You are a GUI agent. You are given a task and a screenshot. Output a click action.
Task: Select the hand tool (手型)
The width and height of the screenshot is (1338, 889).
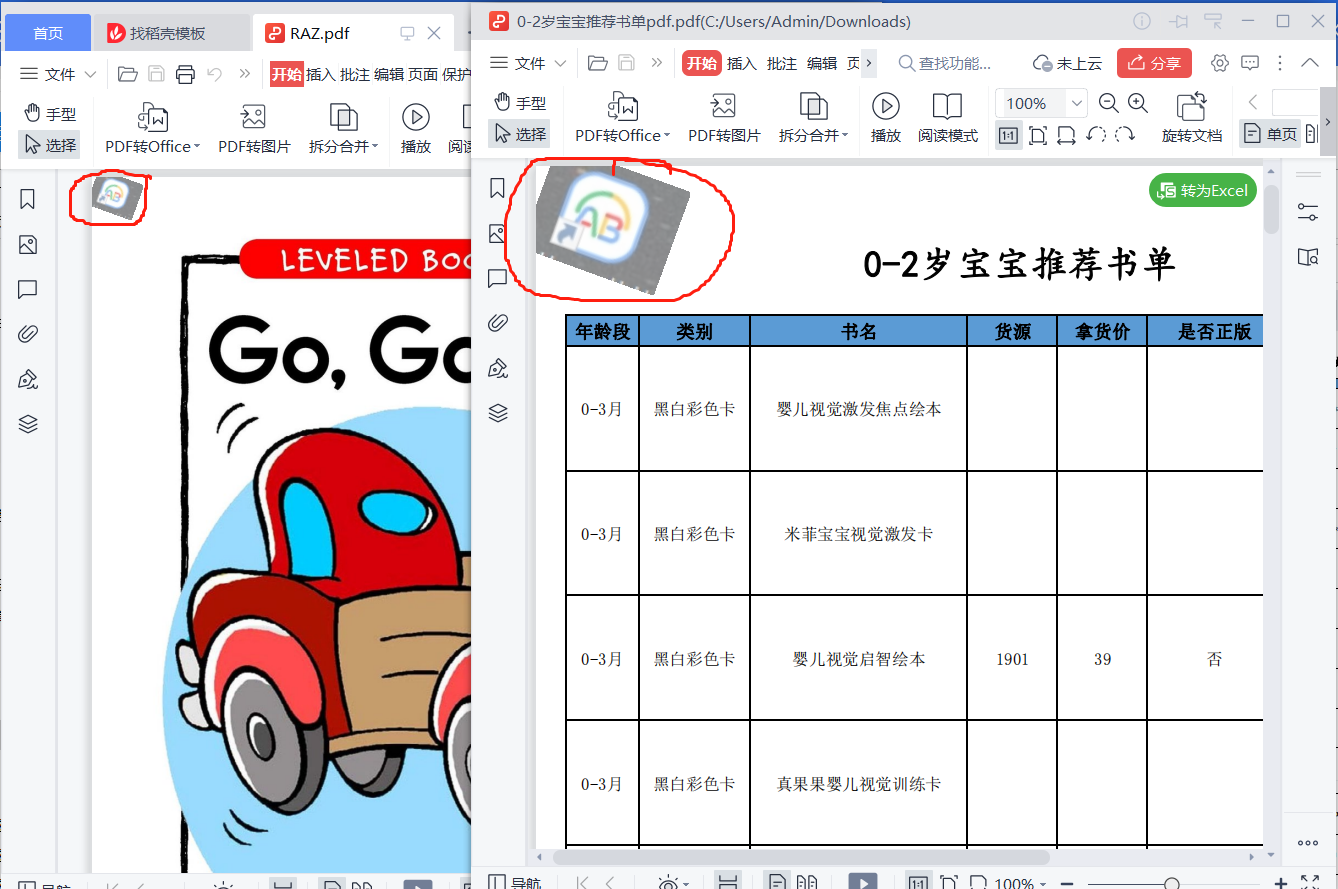click(519, 100)
